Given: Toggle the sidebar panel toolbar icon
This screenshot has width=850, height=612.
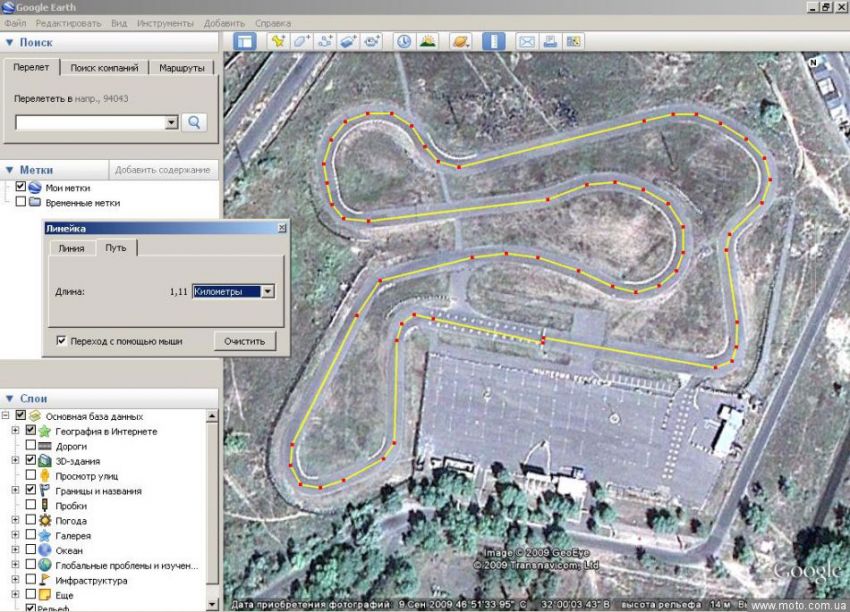Looking at the screenshot, I should (246, 42).
